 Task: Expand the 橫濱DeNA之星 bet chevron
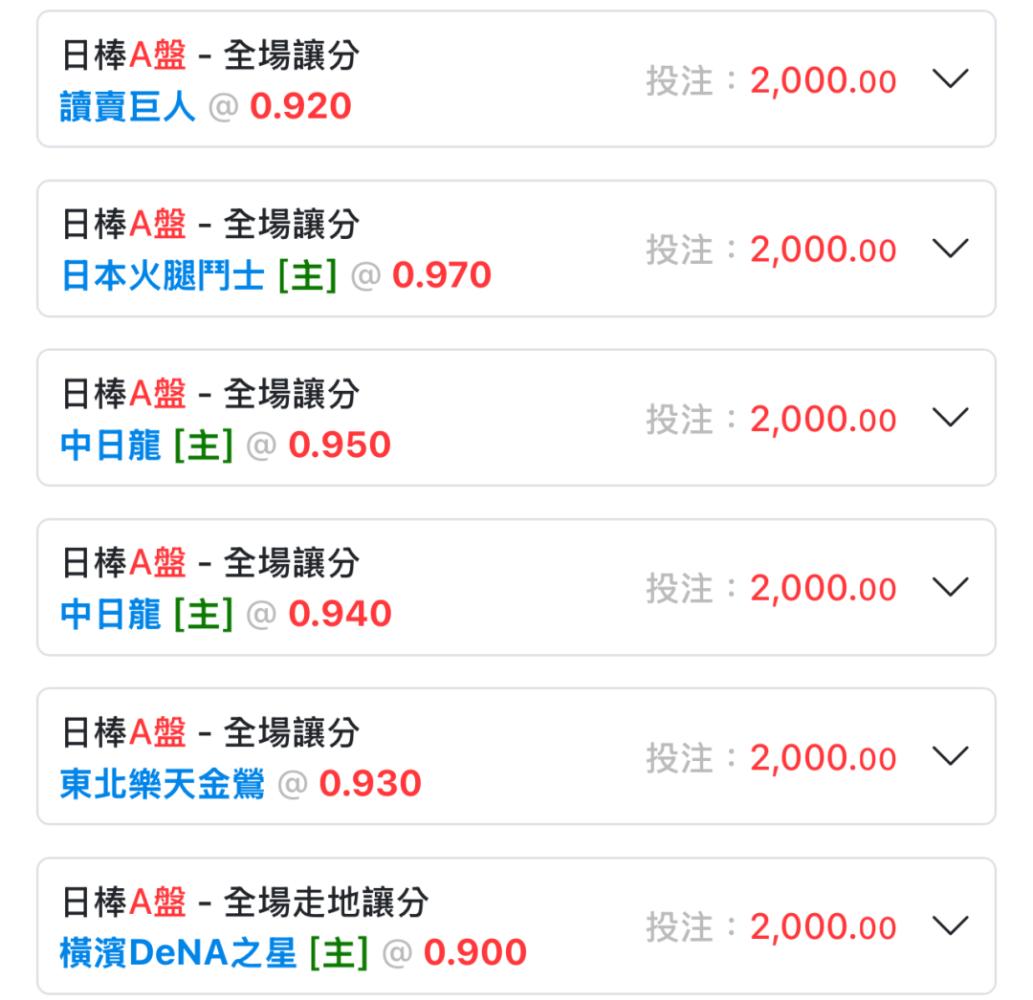pos(950,926)
